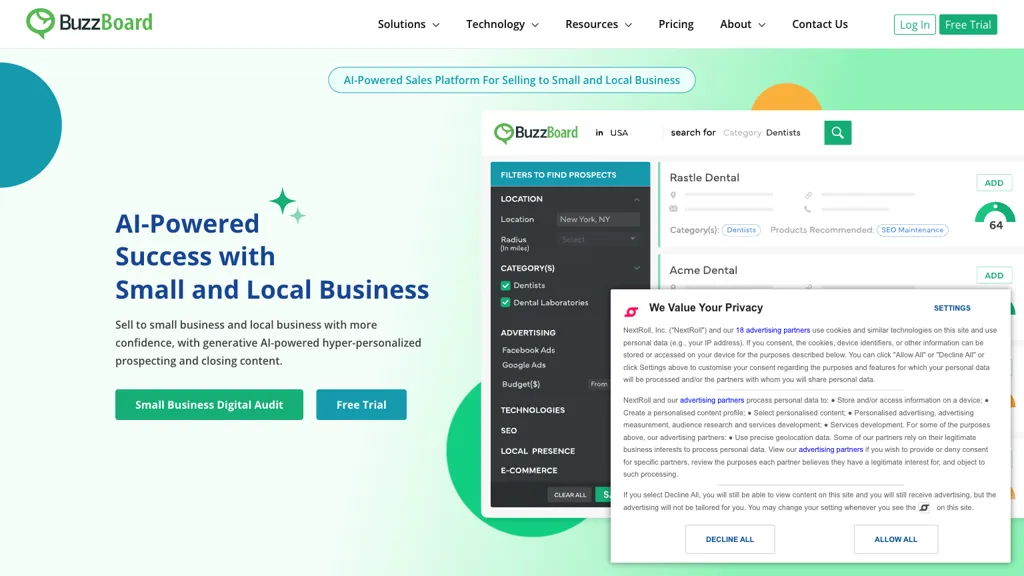Collapse the CATEGORY(S) filter section

pyautogui.click(x=636, y=268)
